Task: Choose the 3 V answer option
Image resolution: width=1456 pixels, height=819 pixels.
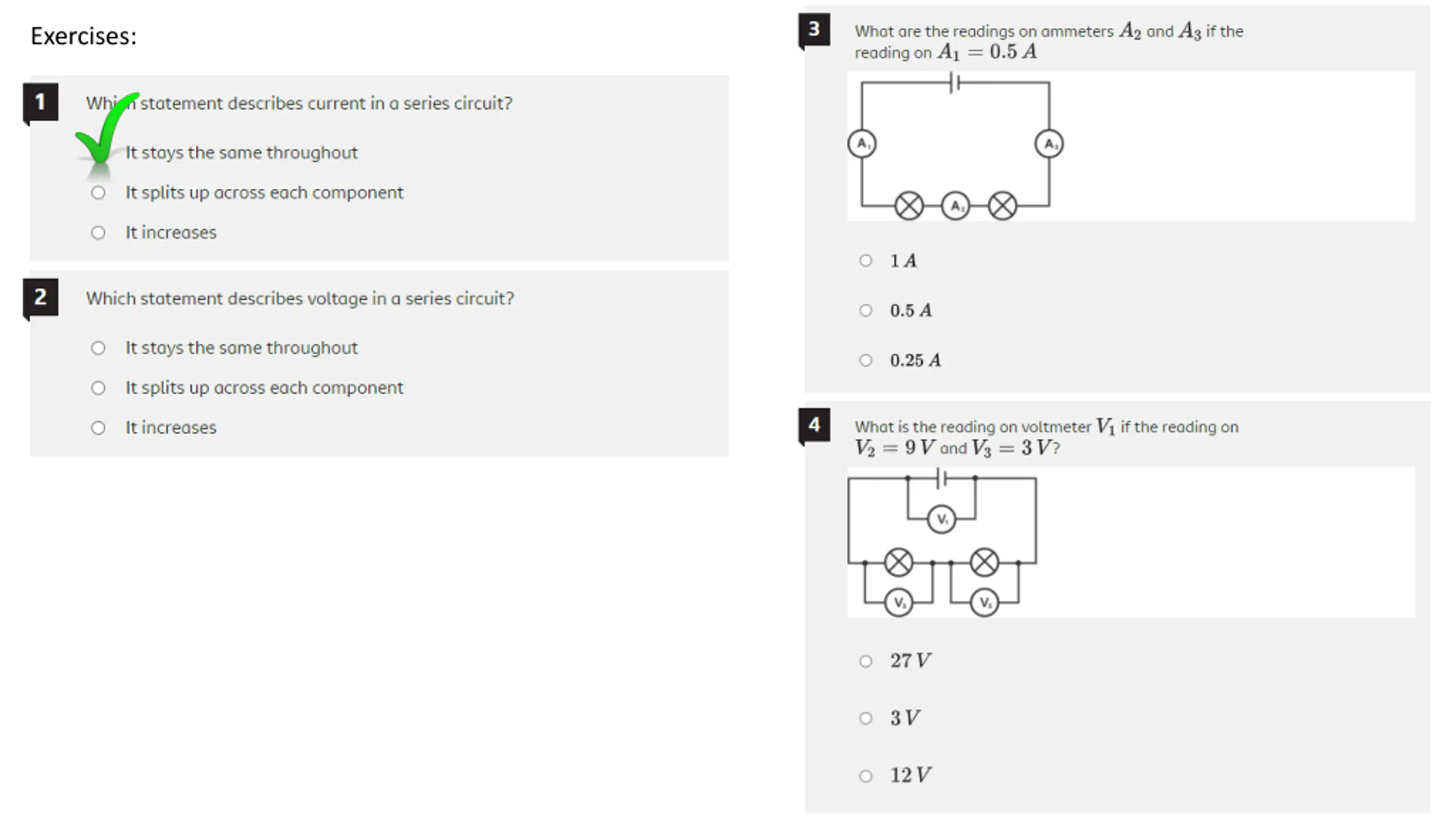Action: pyautogui.click(x=866, y=718)
